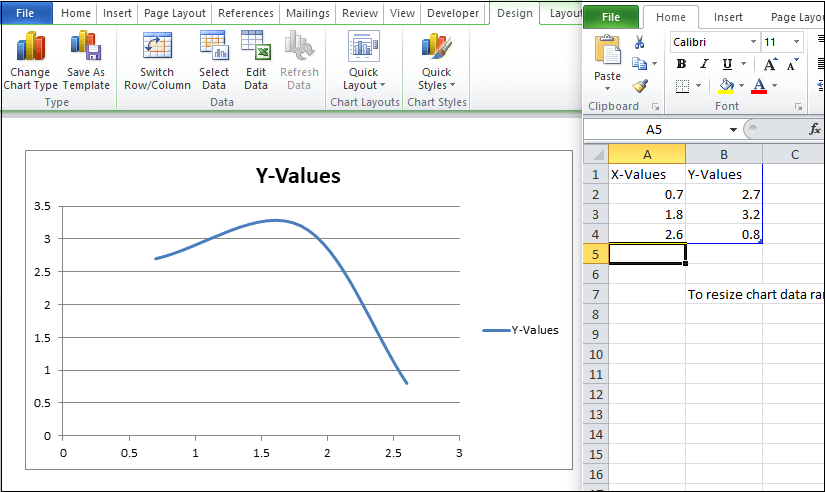Switch to Excel's Insert tab
The image size is (825, 492).
[x=728, y=17]
